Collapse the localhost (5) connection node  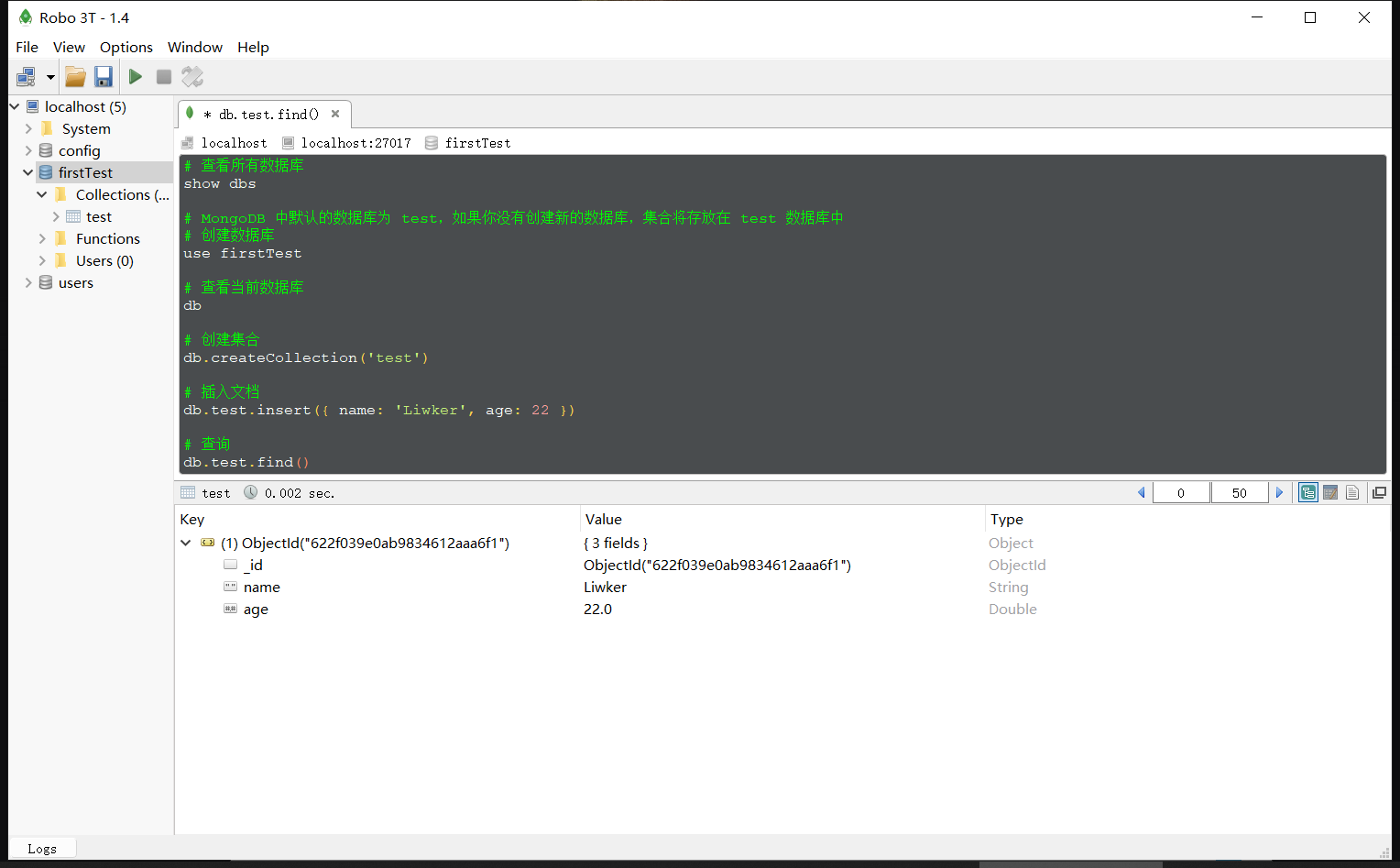(15, 106)
